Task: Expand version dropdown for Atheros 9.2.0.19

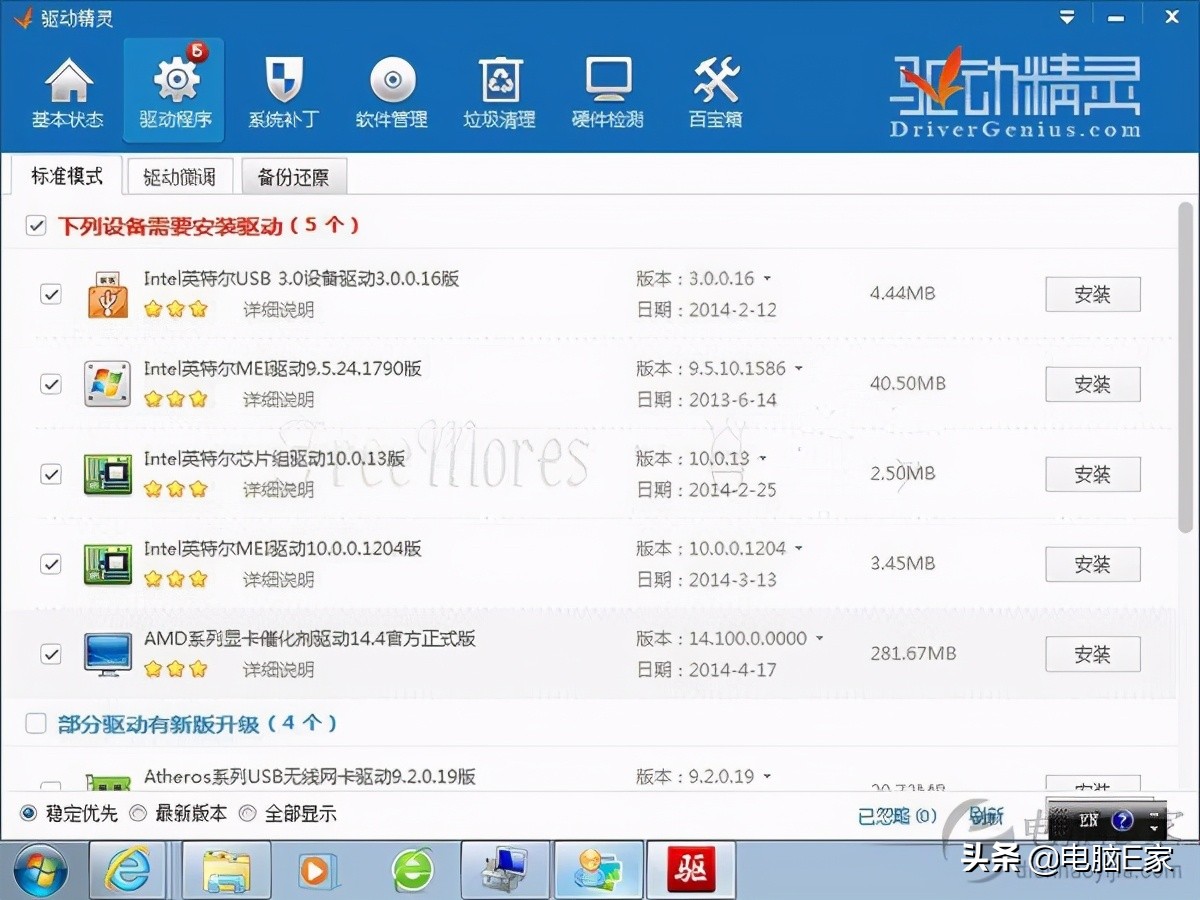Action: (769, 776)
